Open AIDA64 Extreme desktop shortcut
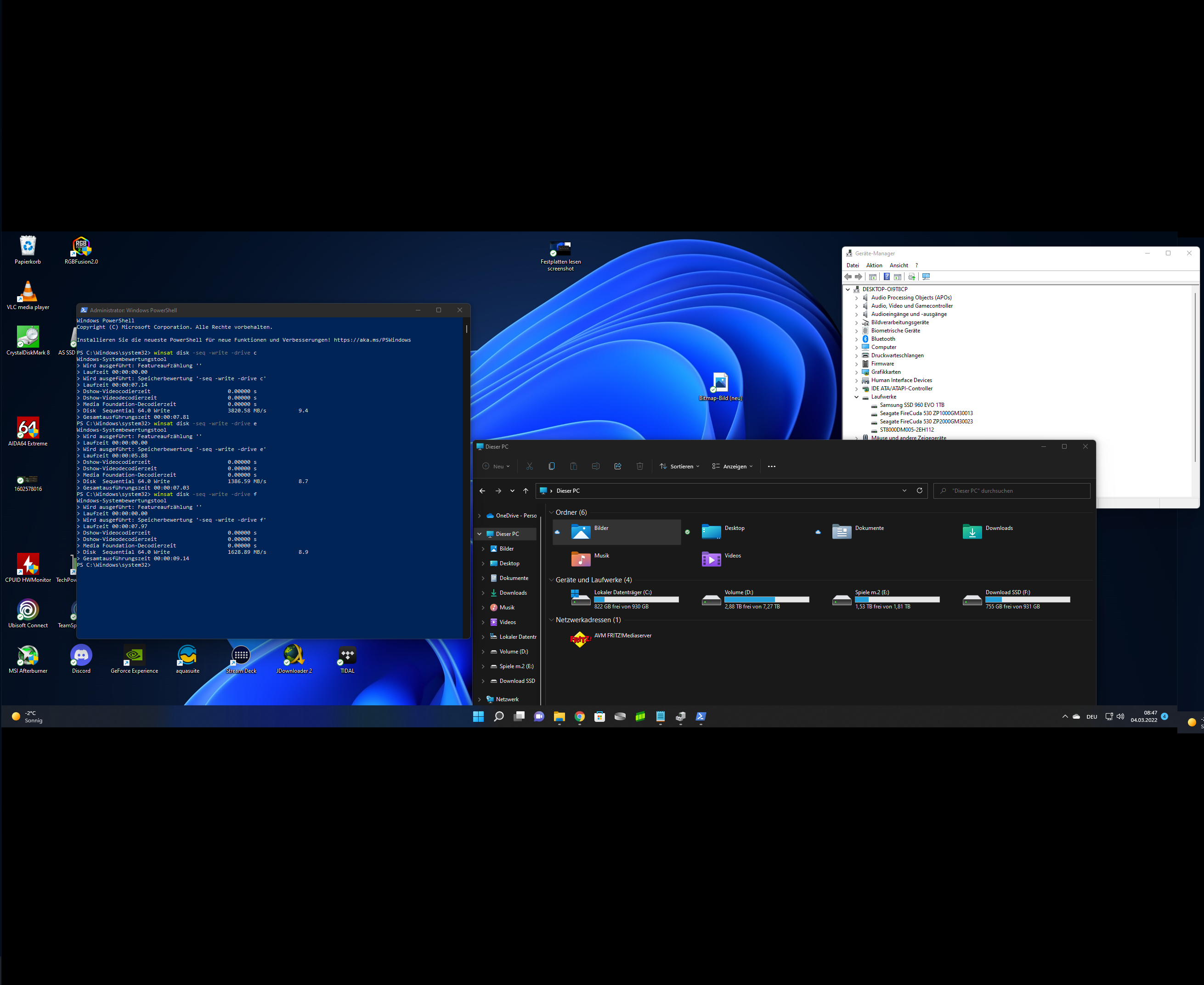This screenshot has width=1204, height=985. pos(28,428)
